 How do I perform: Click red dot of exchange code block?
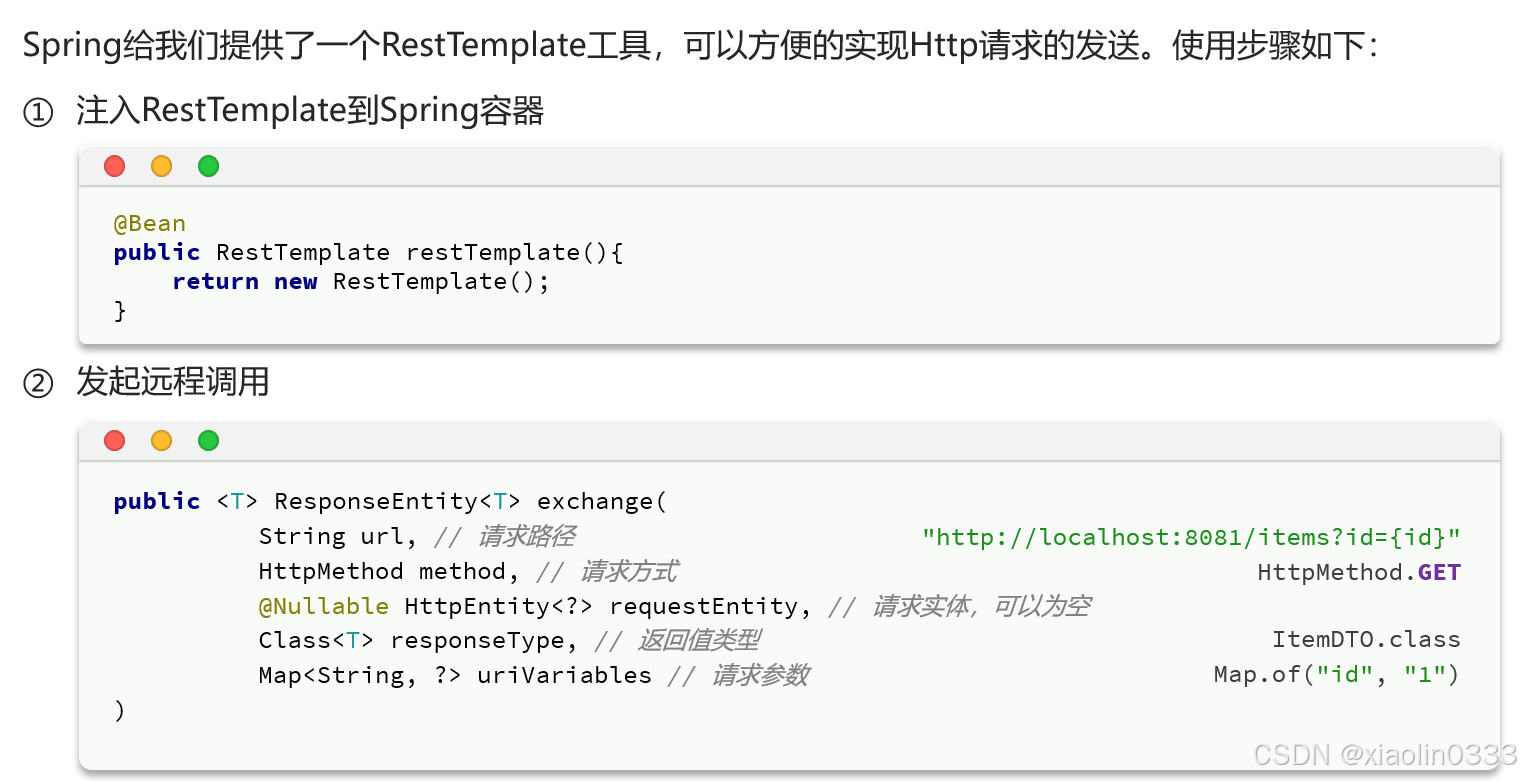coord(115,440)
